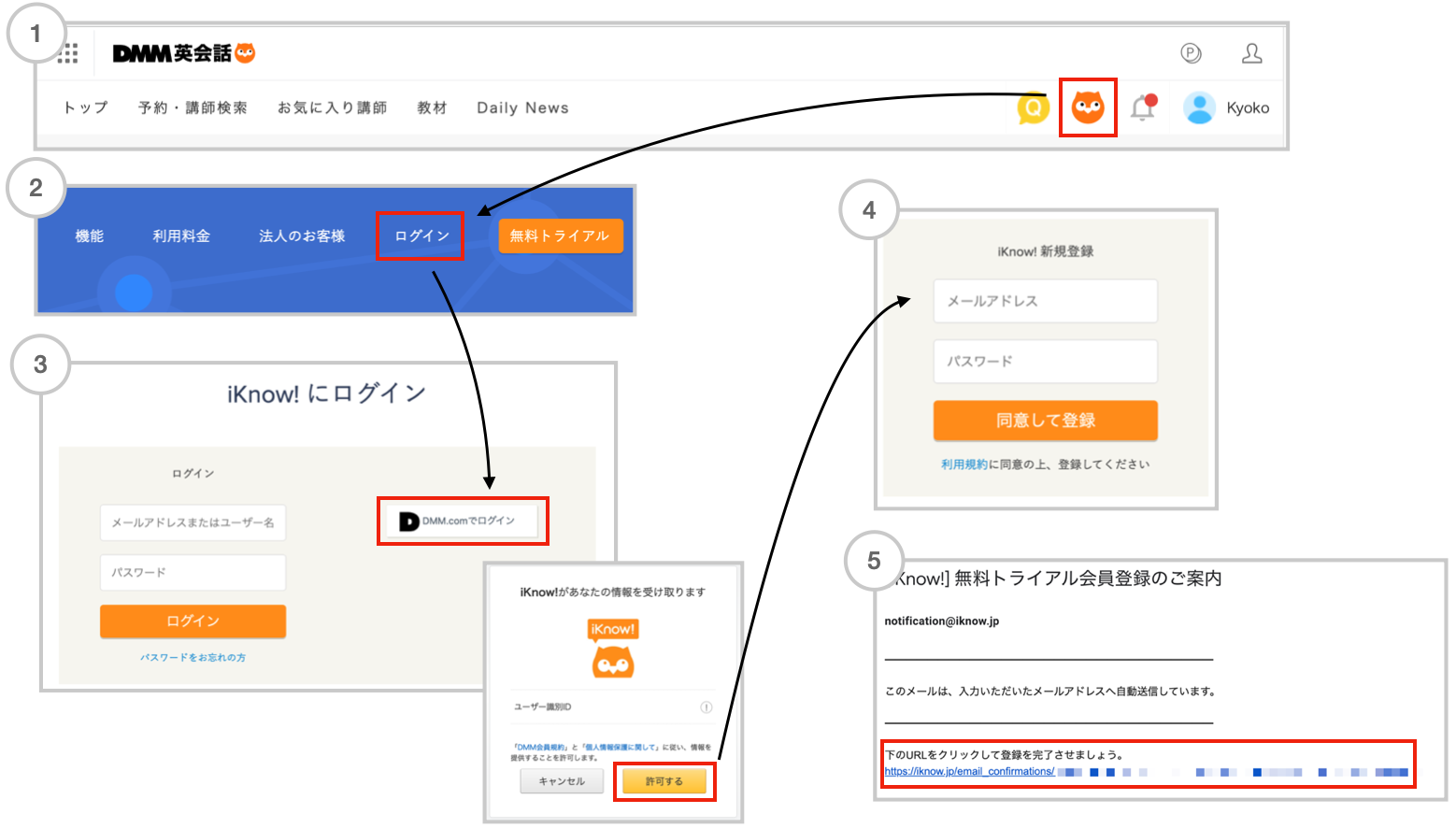Open the 個人情報保護に関して link

[621, 748]
